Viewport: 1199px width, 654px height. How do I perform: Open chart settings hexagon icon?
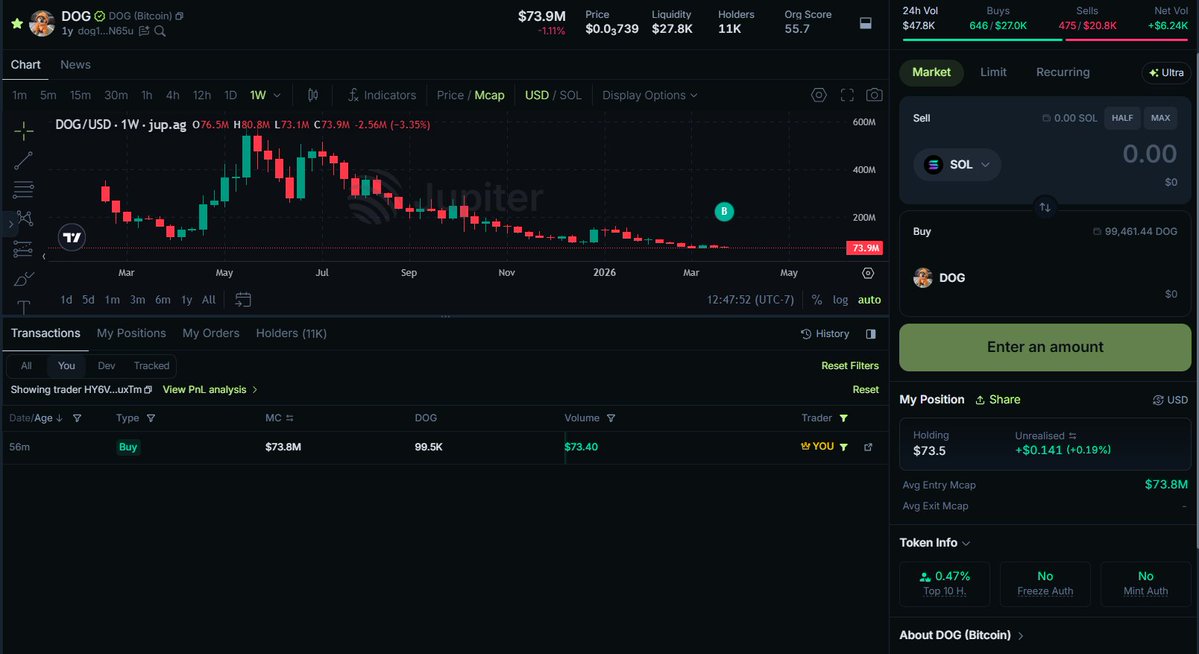pyautogui.click(x=819, y=95)
